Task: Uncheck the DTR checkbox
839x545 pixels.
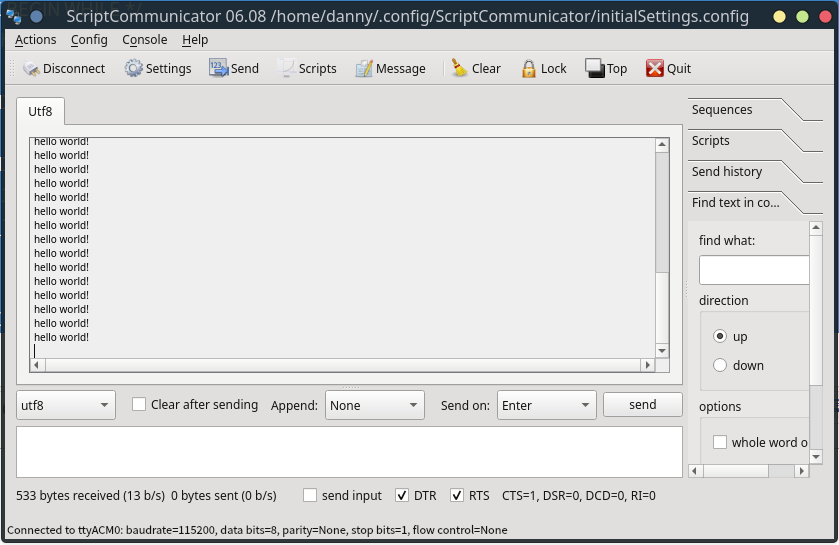Action: coord(402,495)
